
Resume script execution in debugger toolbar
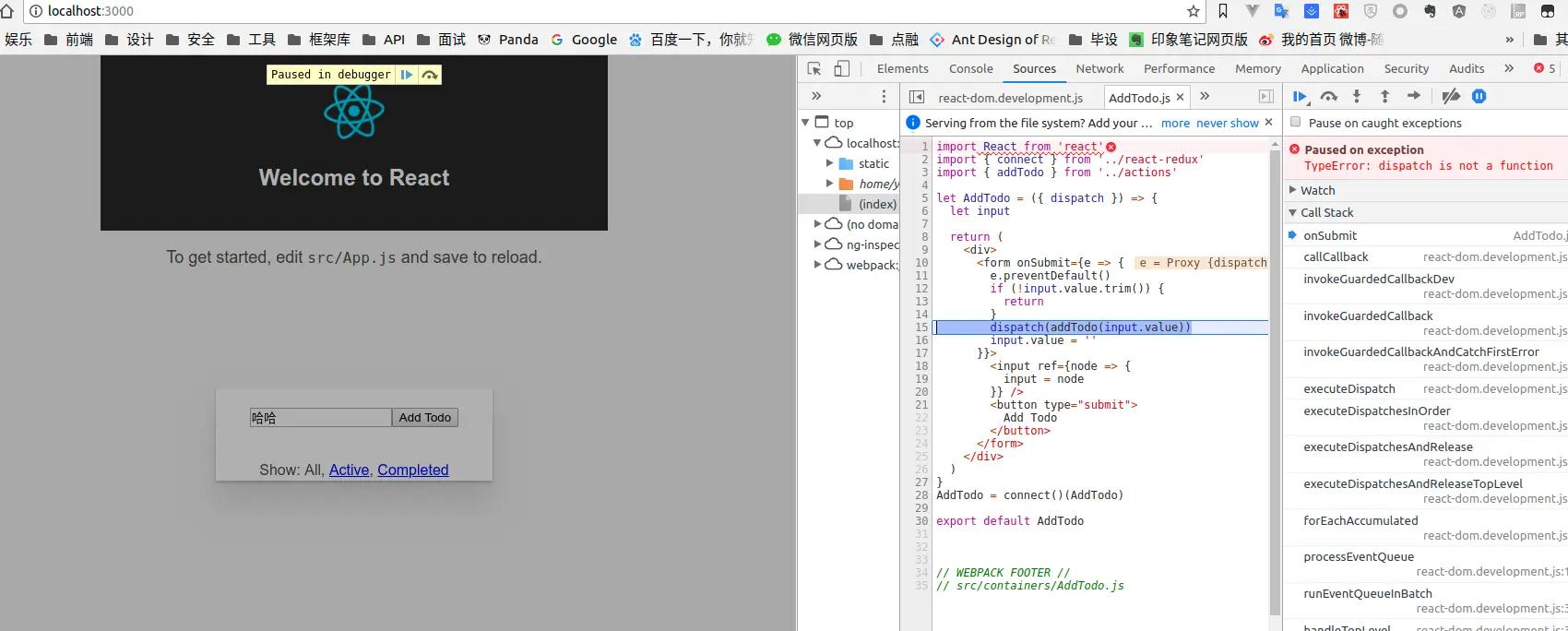pos(1300,97)
